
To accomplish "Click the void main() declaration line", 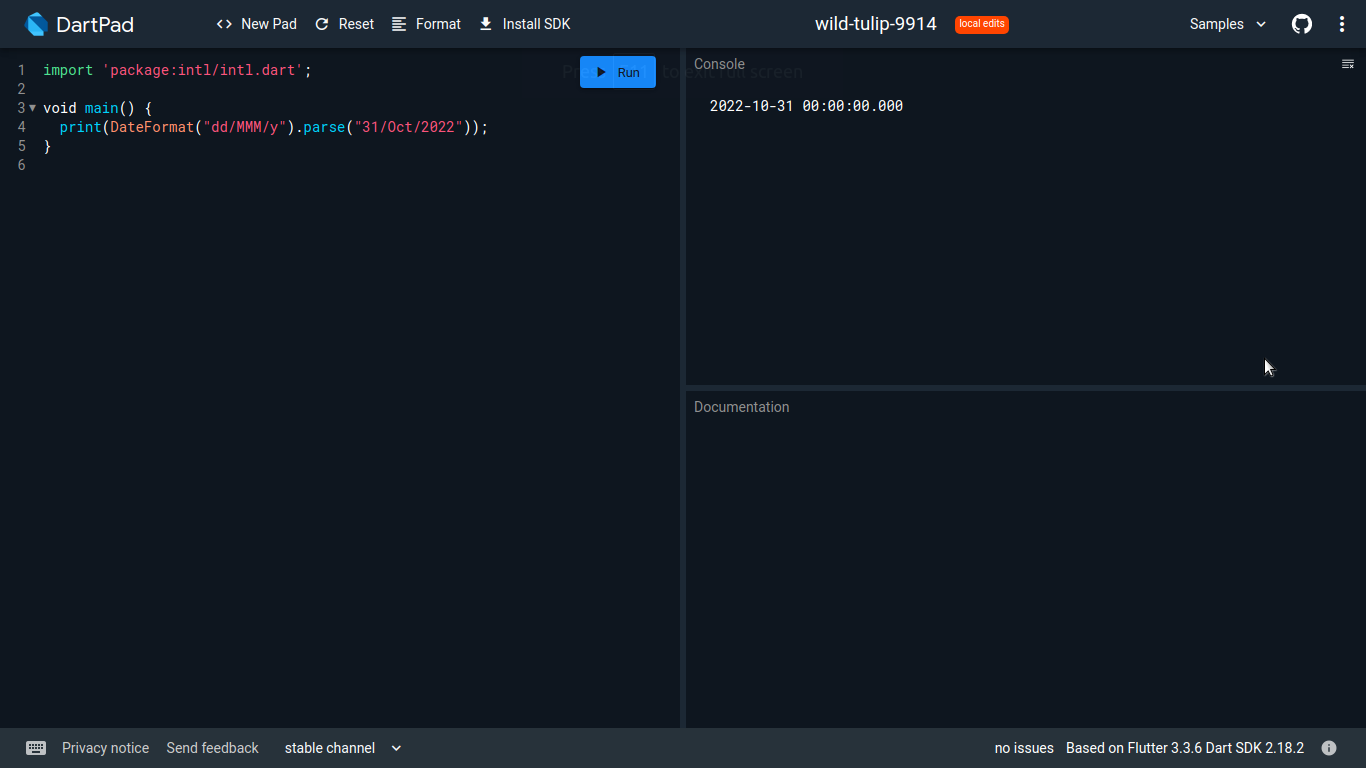I will pyautogui.click(x=98, y=108).
